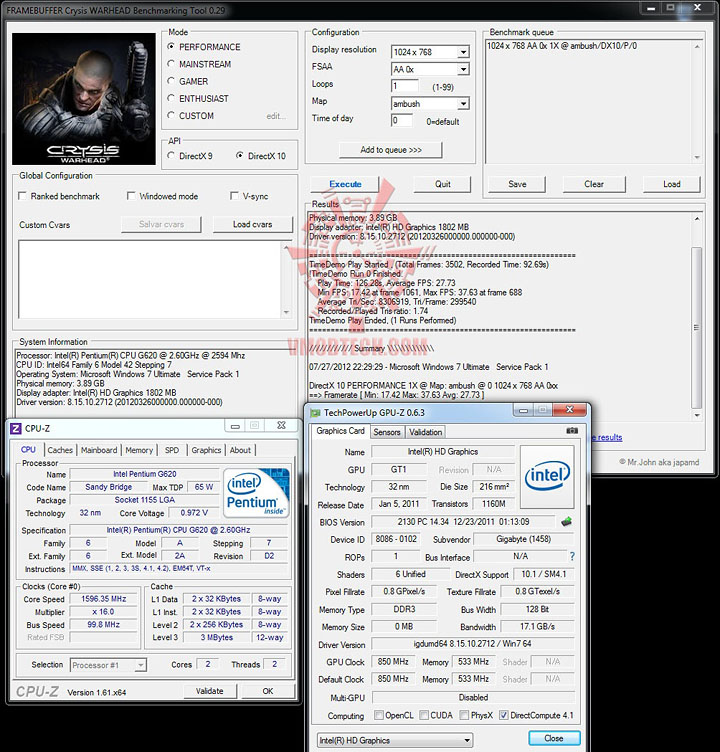Click Add to queue button

391,150
